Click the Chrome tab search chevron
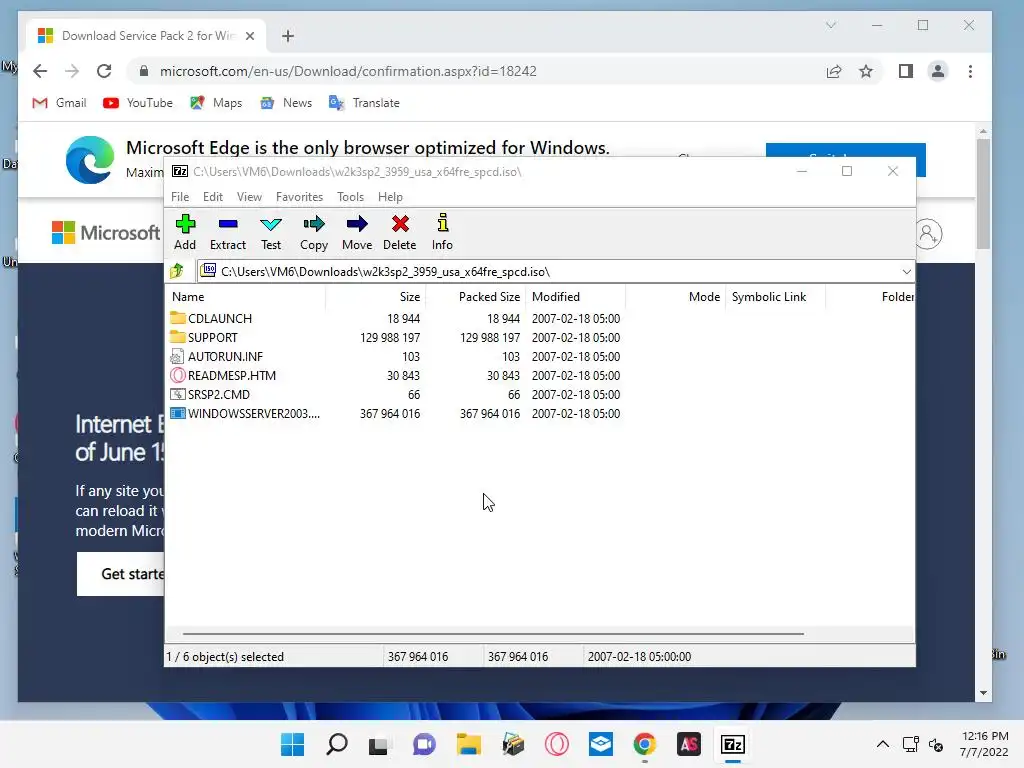1024x768 pixels. click(831, 25)
